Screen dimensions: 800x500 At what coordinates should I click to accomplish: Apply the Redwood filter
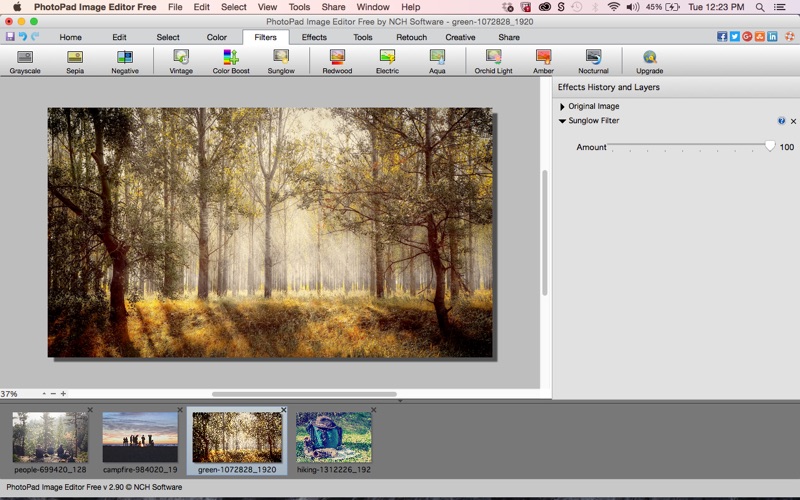337,61
